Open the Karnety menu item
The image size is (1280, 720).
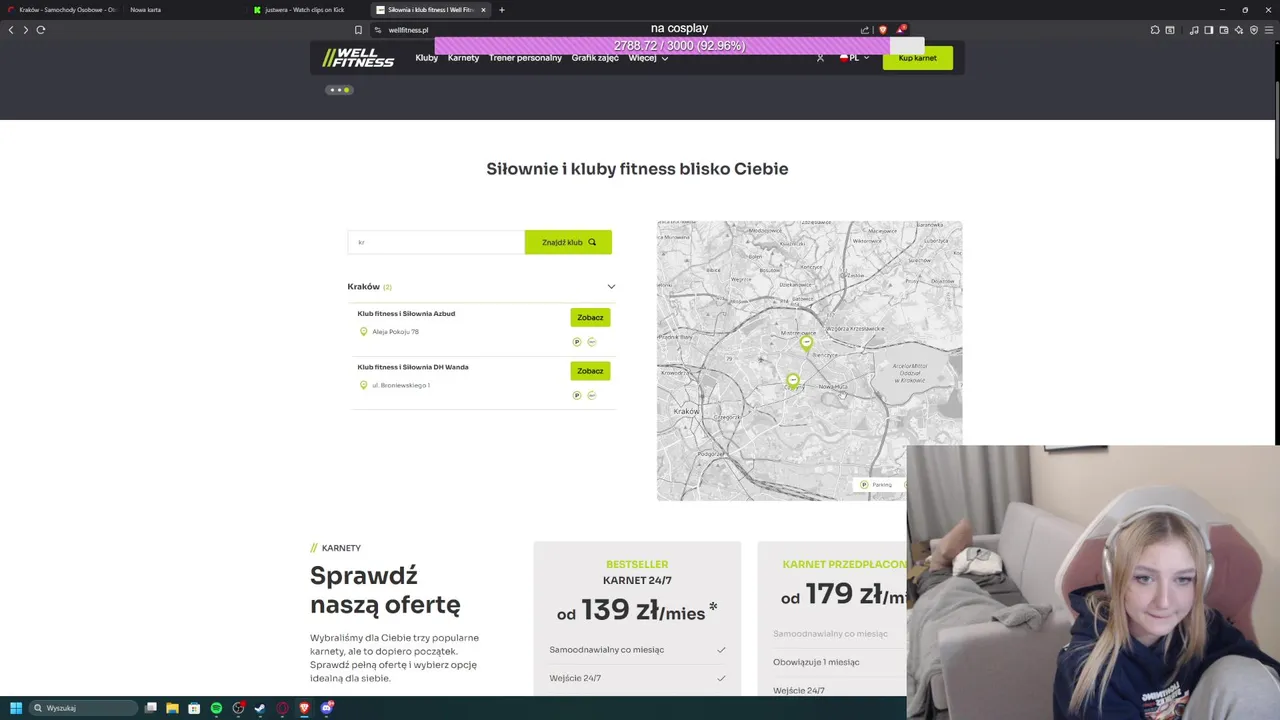[x=463, y=58]
